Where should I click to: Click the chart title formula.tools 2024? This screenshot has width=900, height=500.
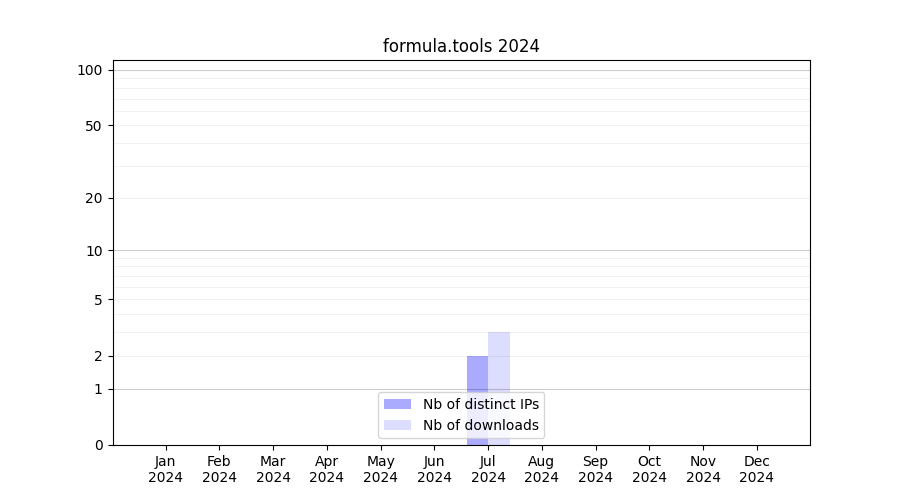coord(461,46)
